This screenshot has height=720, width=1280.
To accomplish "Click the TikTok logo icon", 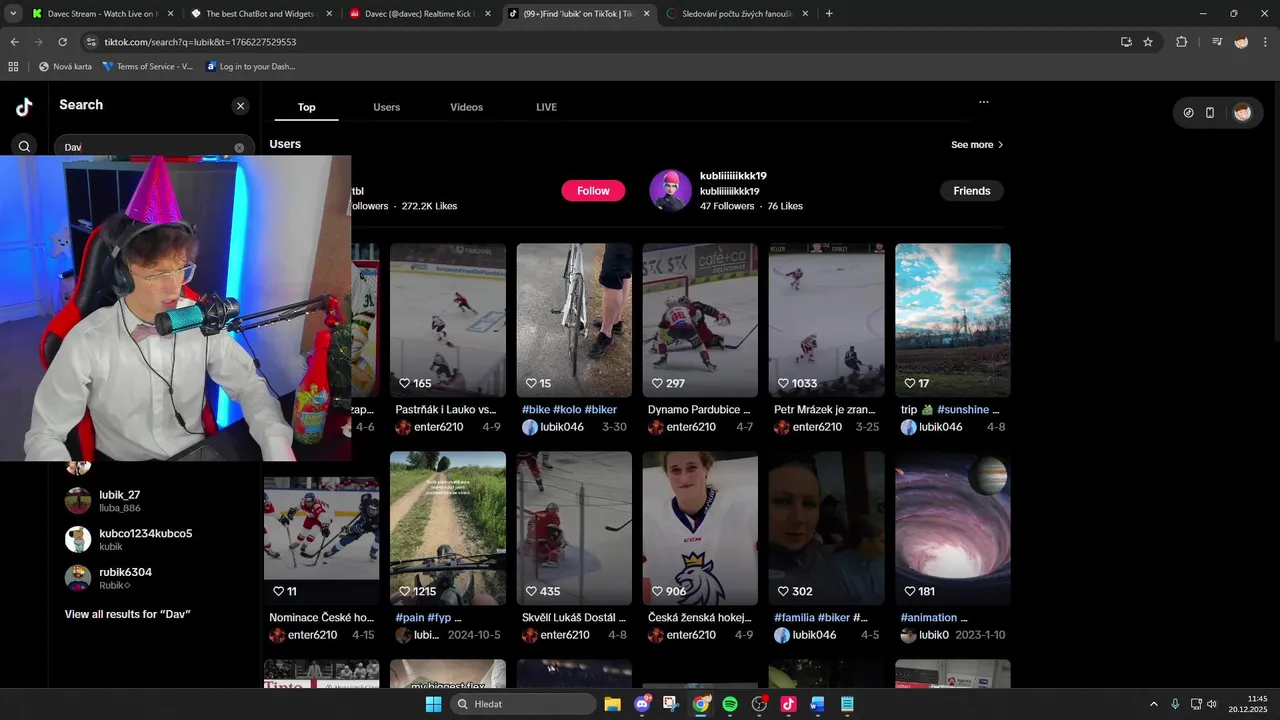I will [24, 107].
